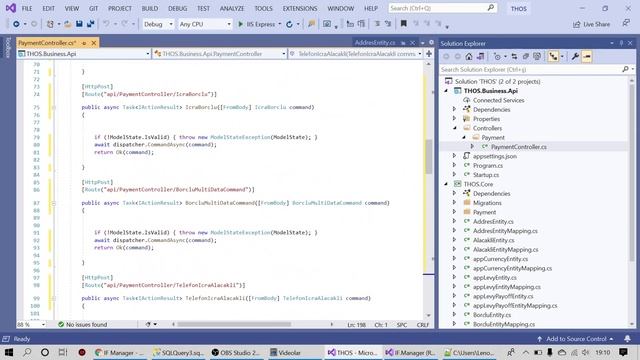
Task: Open Properties using the wrench icon
Action: pyautogui.click(x=575, y=57)
